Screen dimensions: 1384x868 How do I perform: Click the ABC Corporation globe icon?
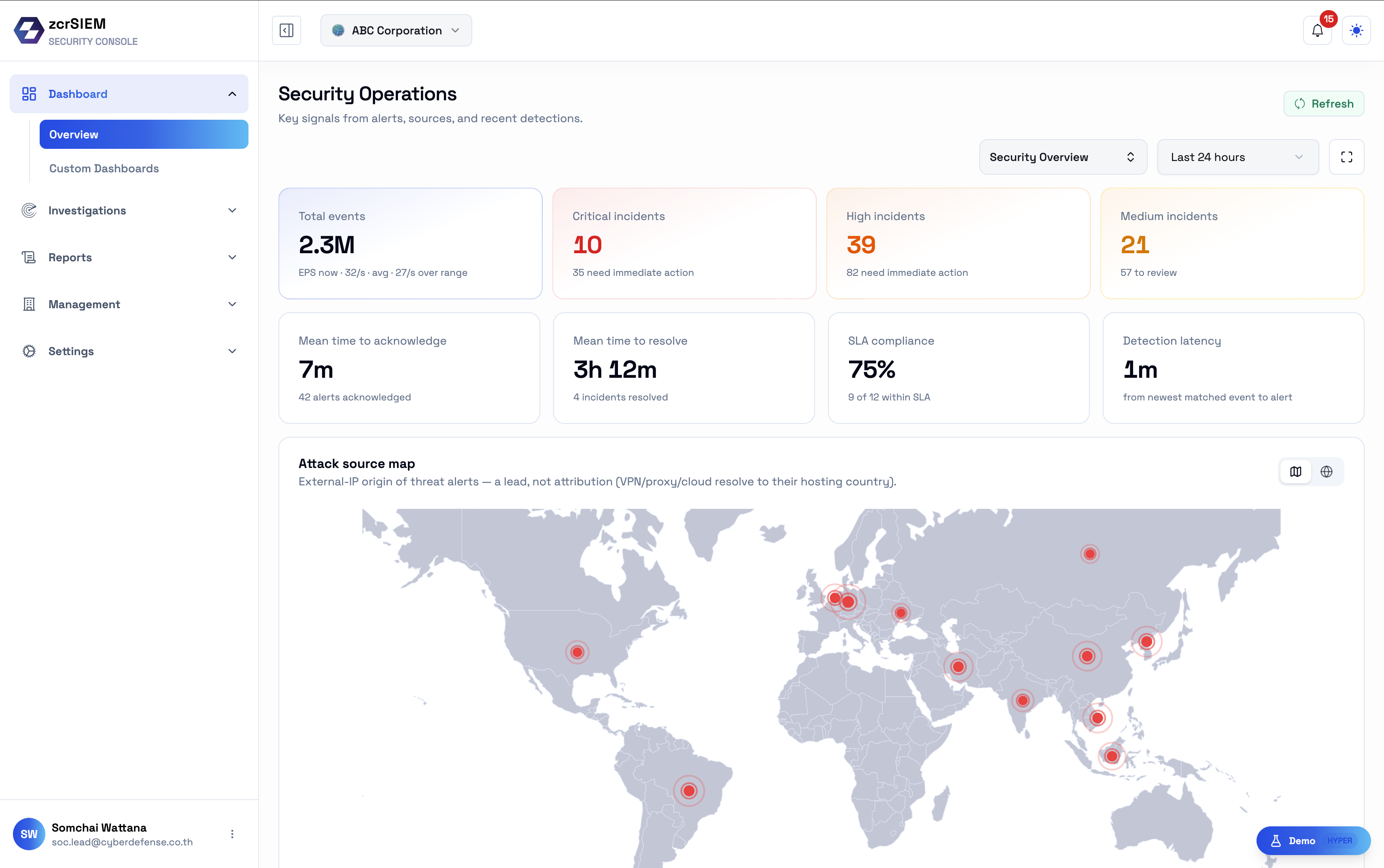(338, 30)
